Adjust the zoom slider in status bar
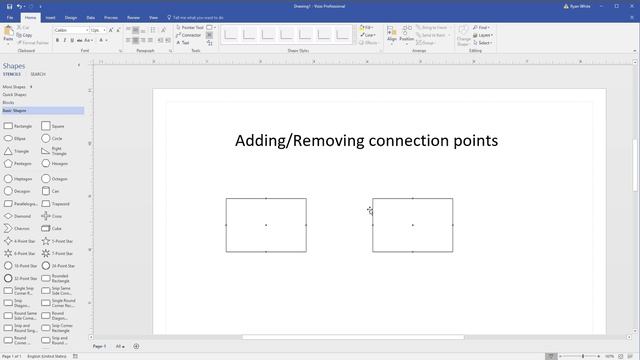Screen dimensions: 640x360 (x=583, y=356)
